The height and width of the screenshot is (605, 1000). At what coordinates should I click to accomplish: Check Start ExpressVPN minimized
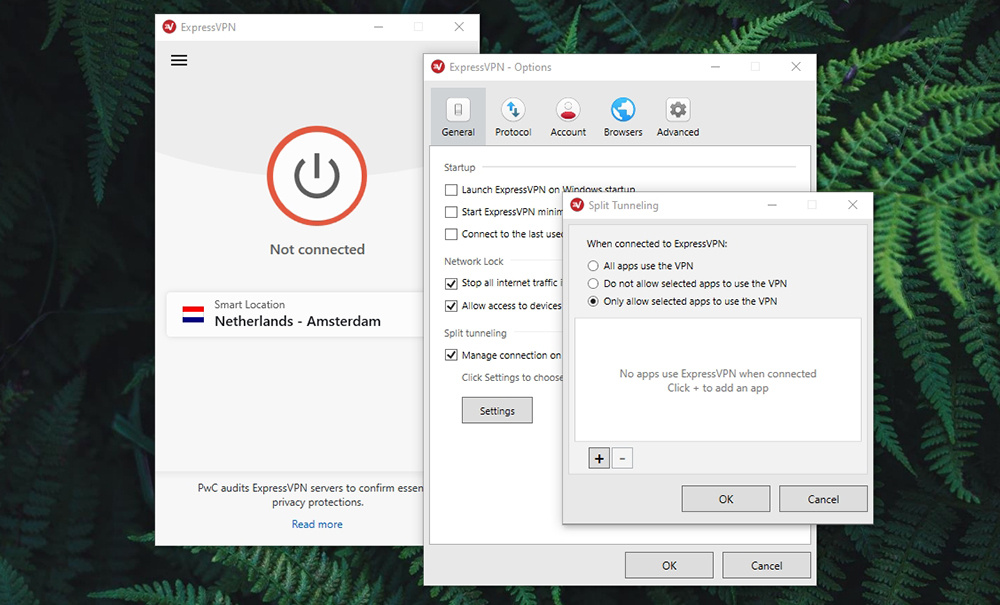[x=449, y=211]
